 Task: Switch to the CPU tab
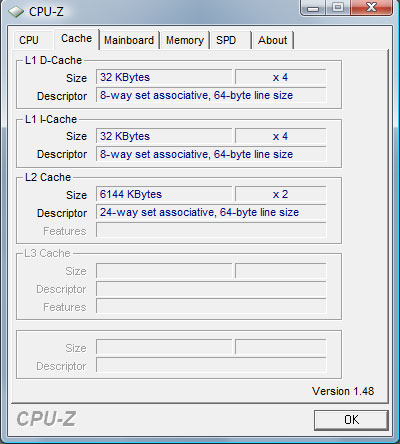pyautogui.click(x=33, y=40)
